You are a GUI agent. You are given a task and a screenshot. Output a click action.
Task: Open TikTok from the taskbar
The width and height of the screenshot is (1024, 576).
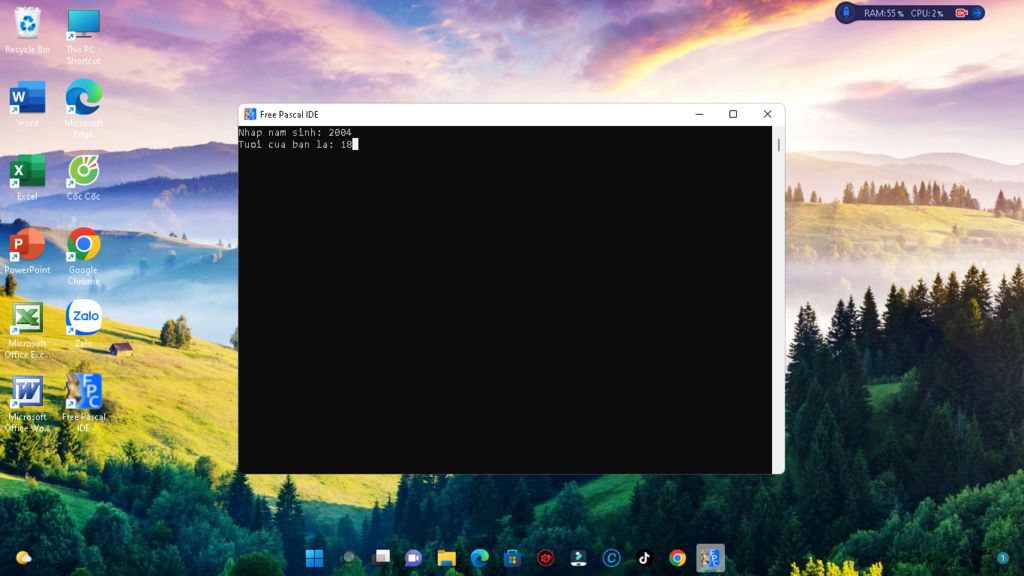point(644,558)
